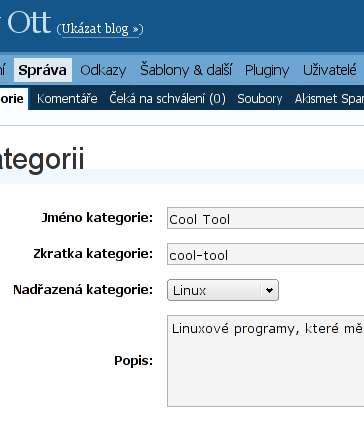Click the Popis label
Image resolution: width=364 pixels, height=424 pixels.
point(133,361)
